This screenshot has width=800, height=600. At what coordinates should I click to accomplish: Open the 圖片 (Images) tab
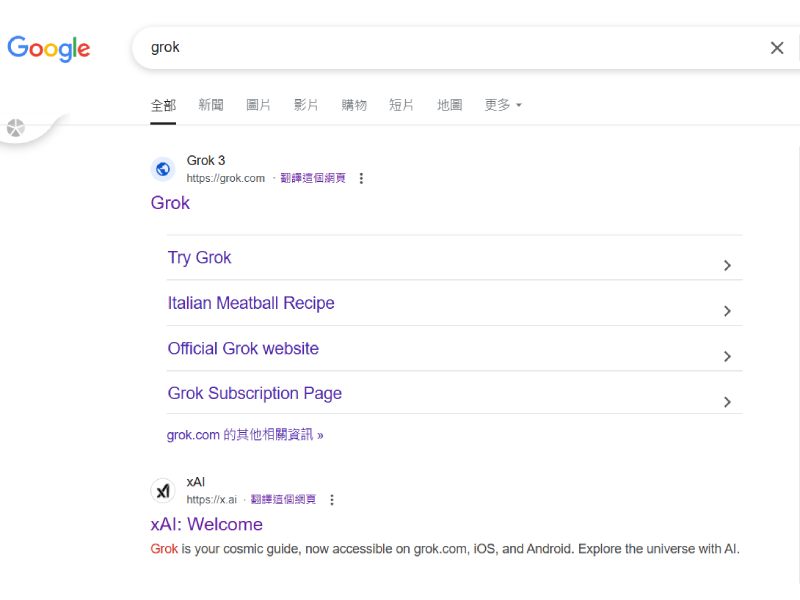258,105
